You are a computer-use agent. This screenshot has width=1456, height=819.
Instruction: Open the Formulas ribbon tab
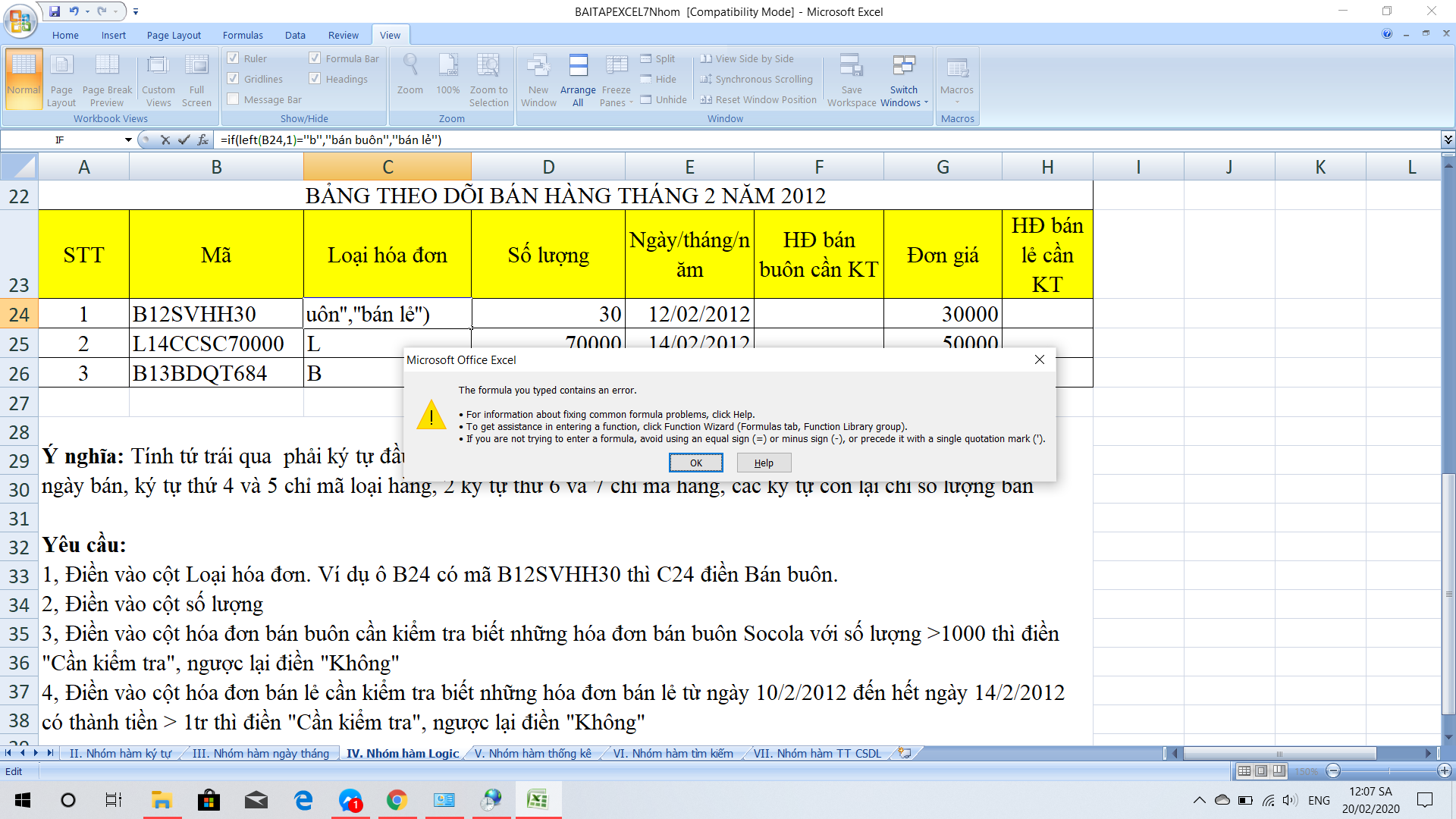243,35
